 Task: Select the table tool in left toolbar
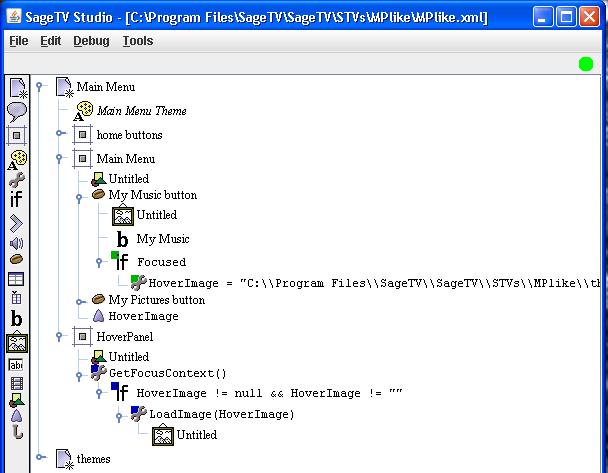[x=17, y=280]
